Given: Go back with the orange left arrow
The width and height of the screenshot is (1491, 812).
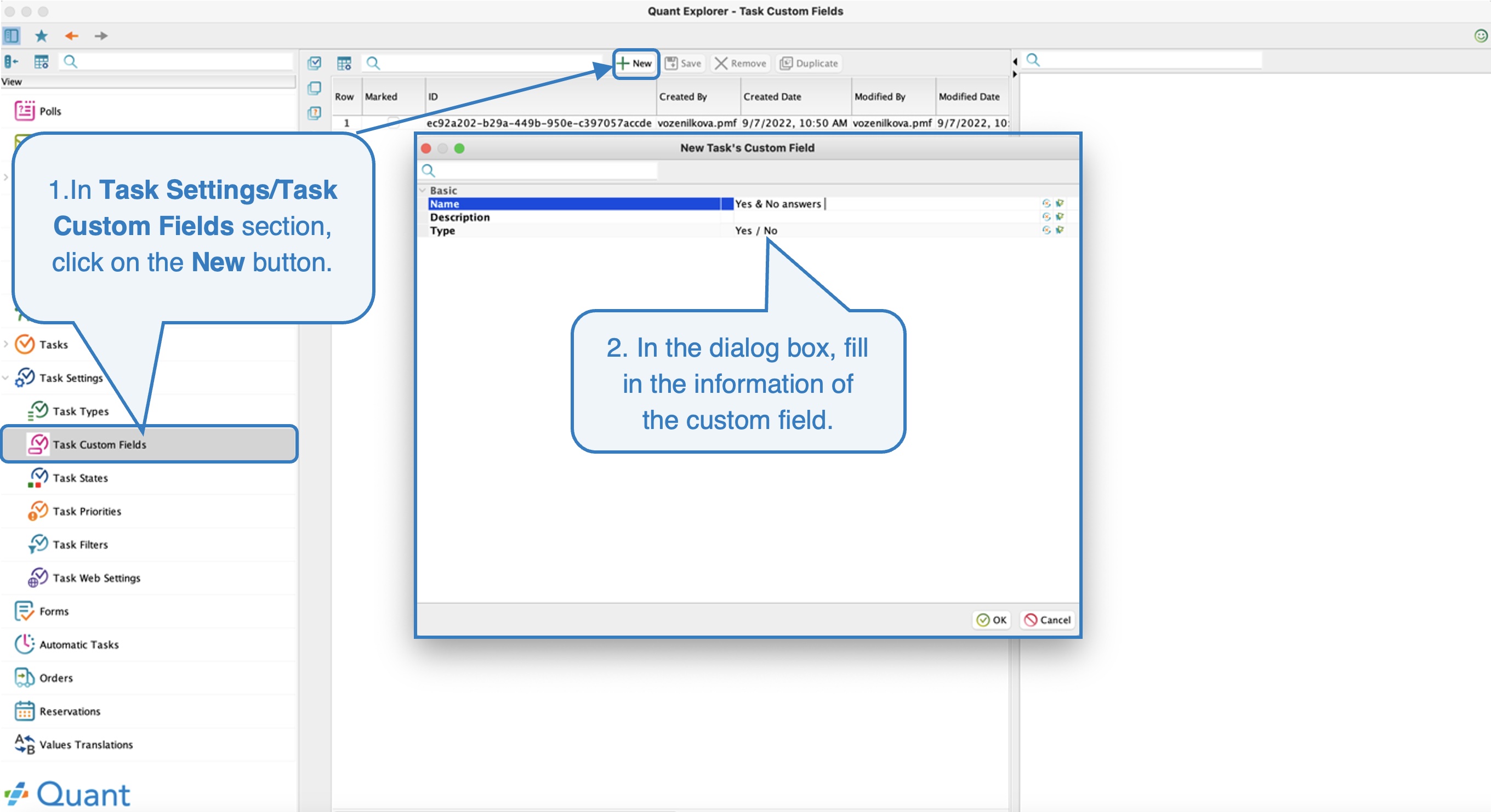Looking at the screenshot, I should 71,36.
